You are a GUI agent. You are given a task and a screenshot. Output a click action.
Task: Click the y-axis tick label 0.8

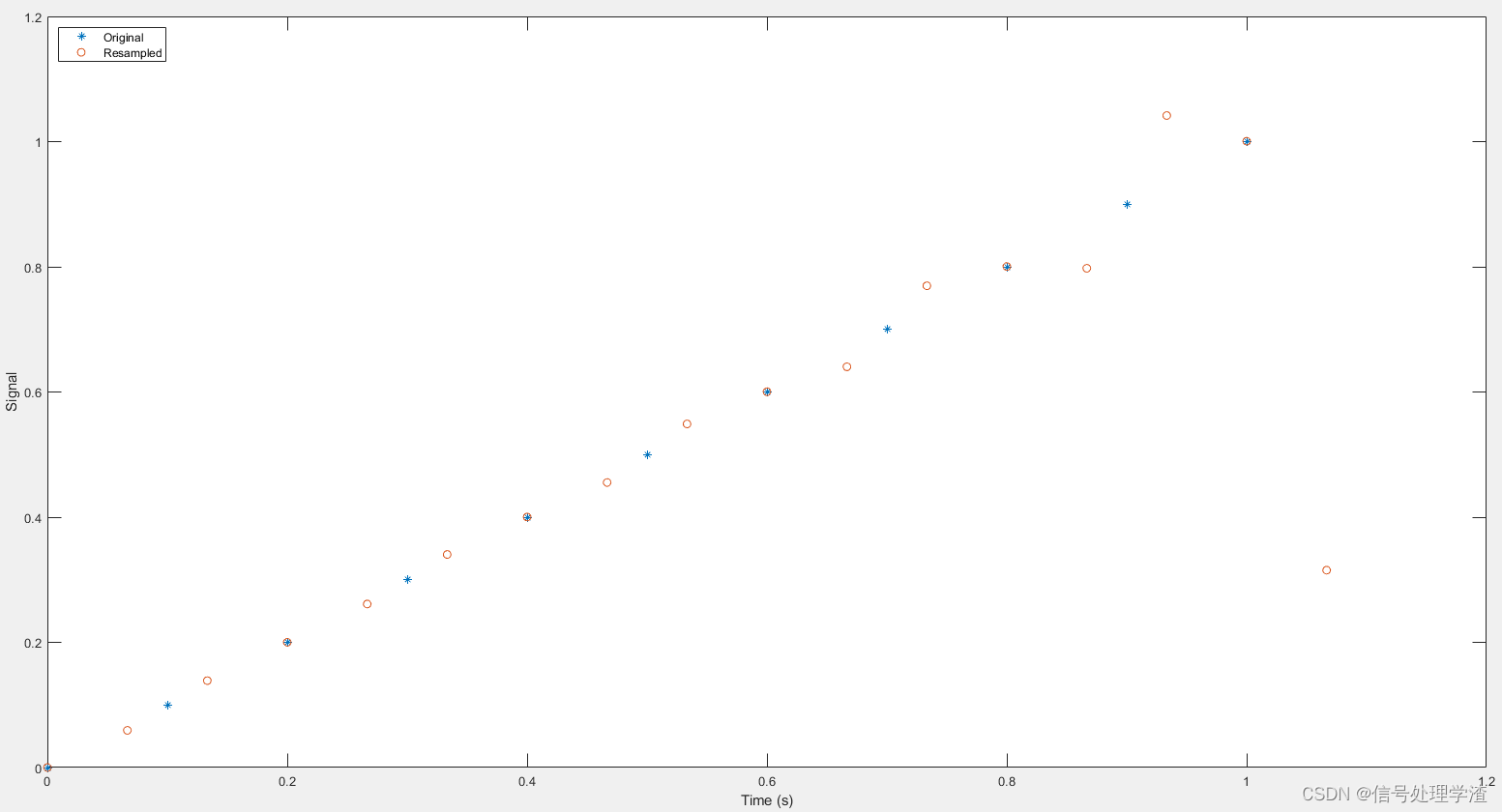33,267
